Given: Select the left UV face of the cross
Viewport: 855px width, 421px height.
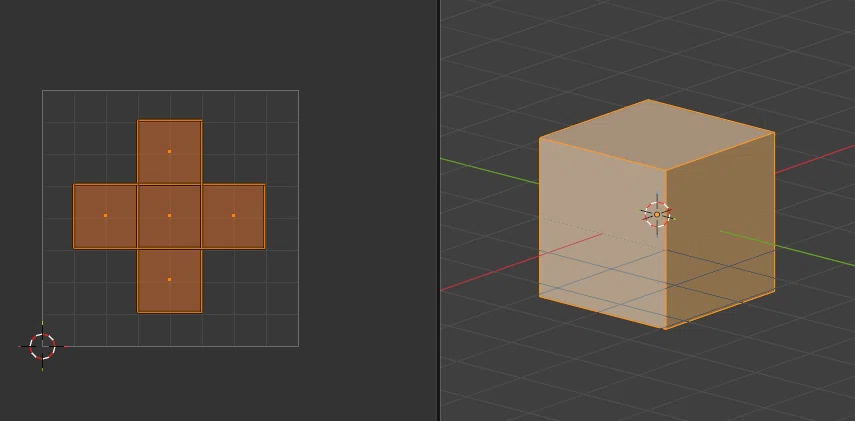Looking at the screenshot, I should coord(105,216).
